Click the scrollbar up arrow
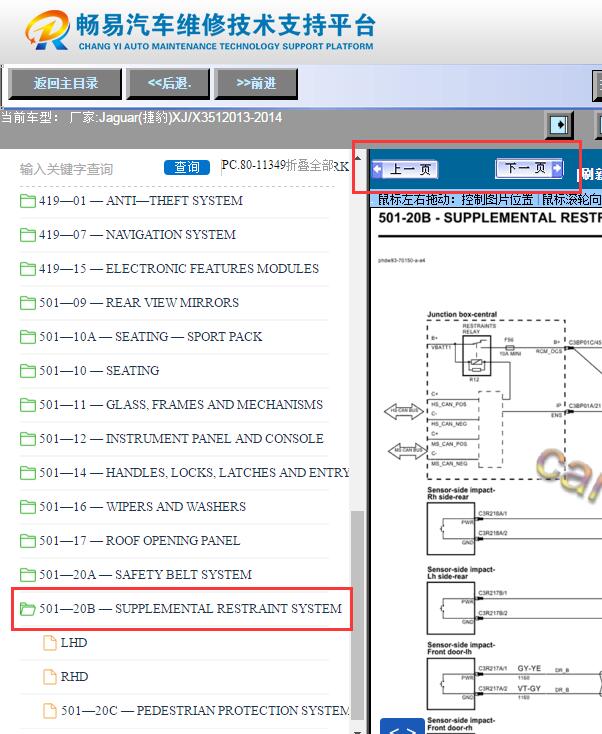602x734 pixels. pos(358,158)
